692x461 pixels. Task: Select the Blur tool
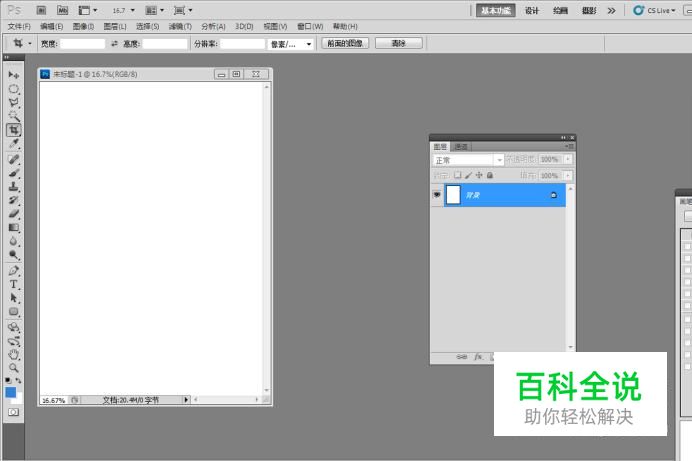(x=14, y=241)
